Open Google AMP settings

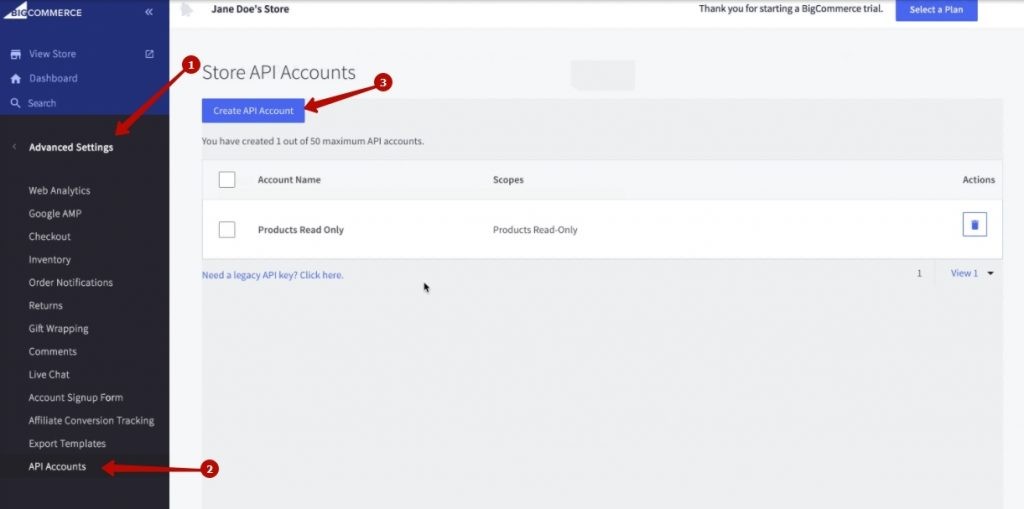pos(55,214)
